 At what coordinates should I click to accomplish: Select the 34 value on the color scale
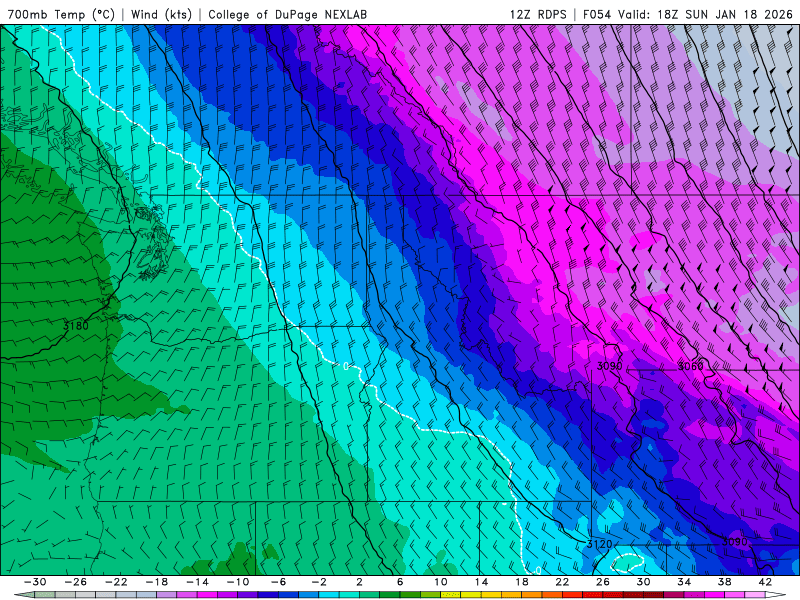(684, 582)
